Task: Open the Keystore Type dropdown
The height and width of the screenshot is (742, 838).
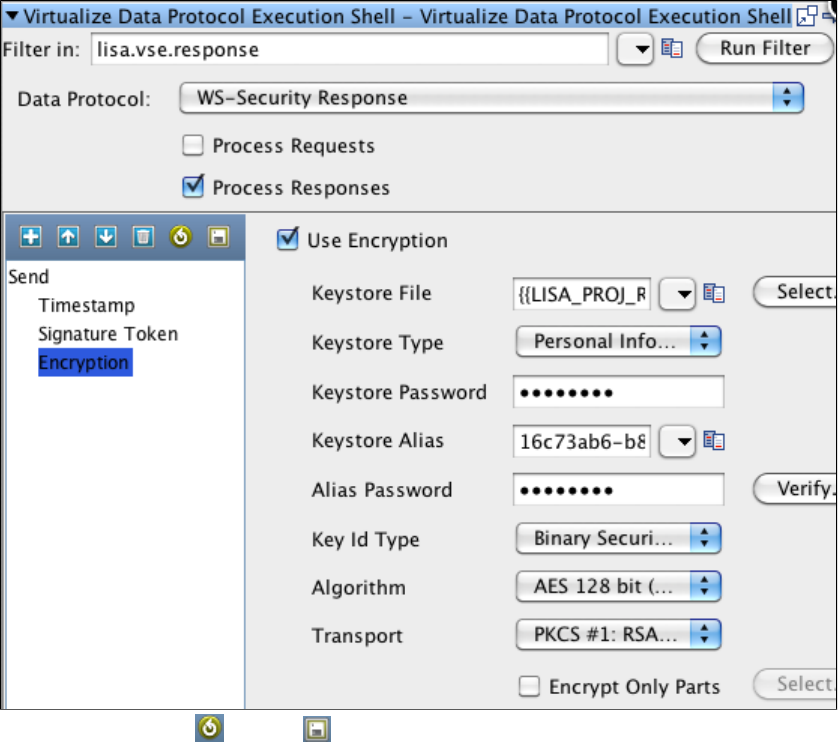Action: coord(618,342)
